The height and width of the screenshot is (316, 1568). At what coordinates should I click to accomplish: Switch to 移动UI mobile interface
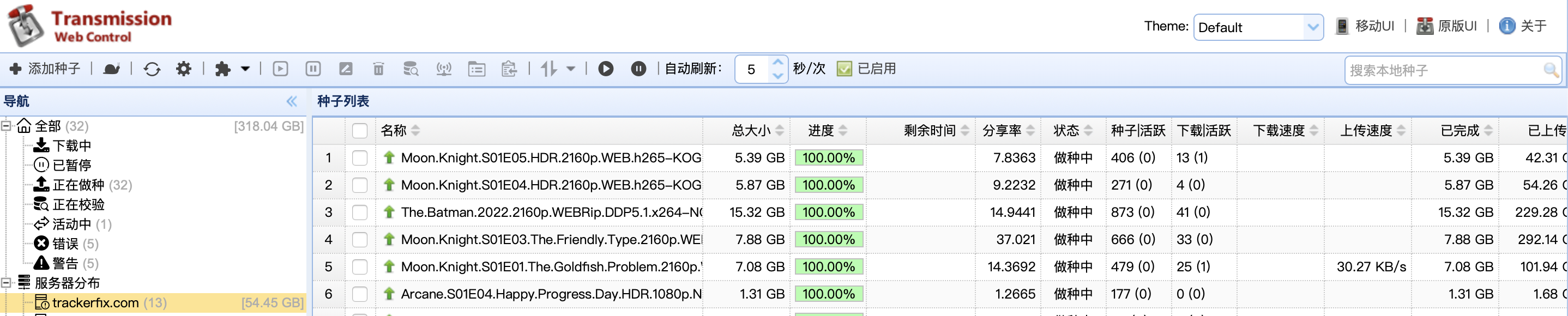(1365, 26)
